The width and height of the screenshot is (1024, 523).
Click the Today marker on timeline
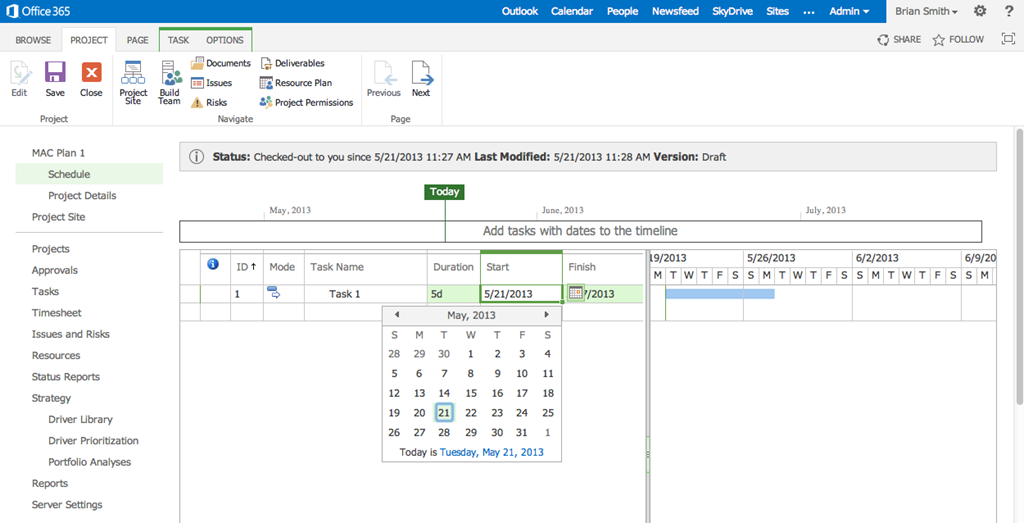pos(444,192)
